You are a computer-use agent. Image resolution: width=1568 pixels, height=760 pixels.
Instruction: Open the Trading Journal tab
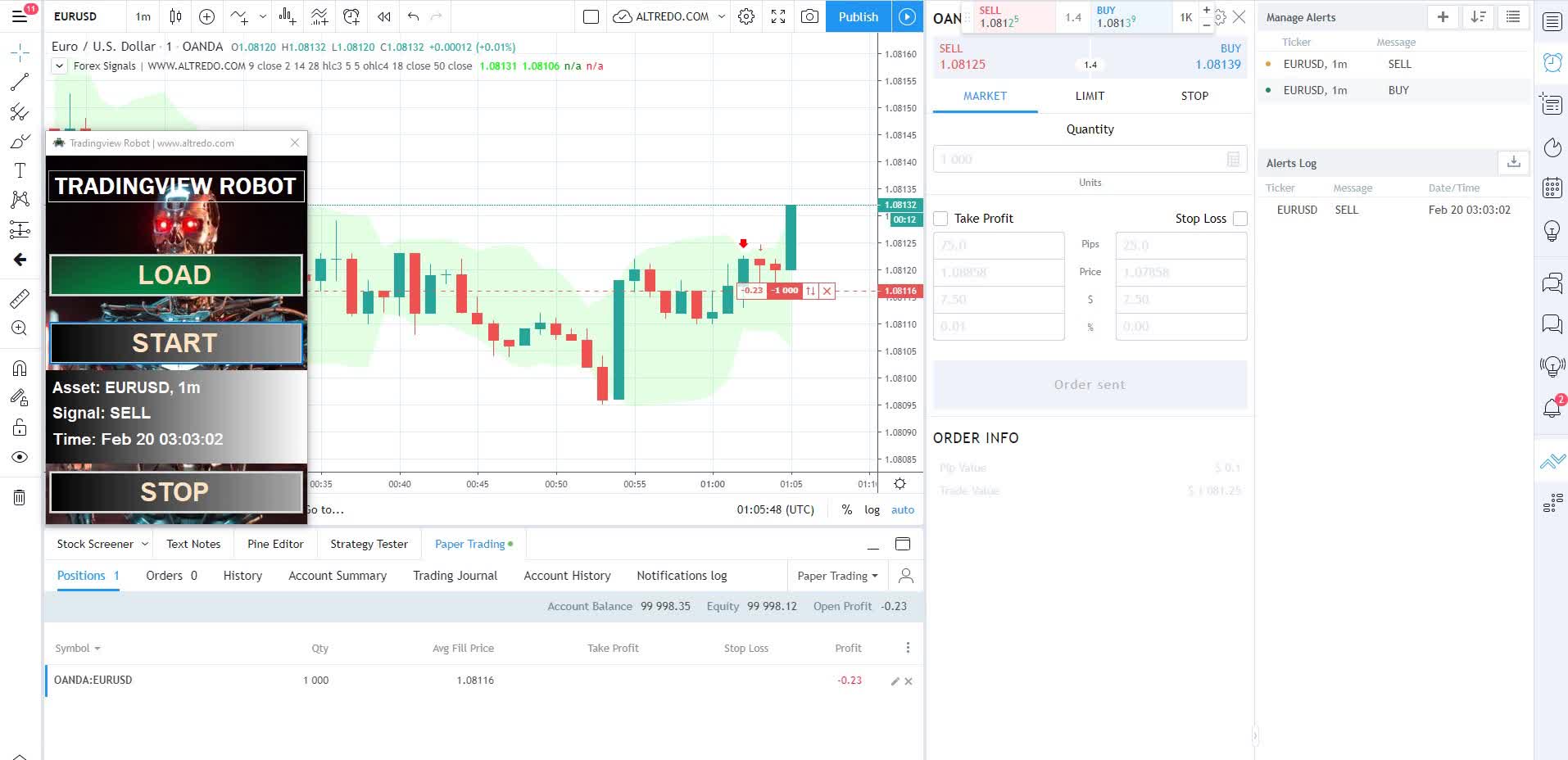click(455, 575)
